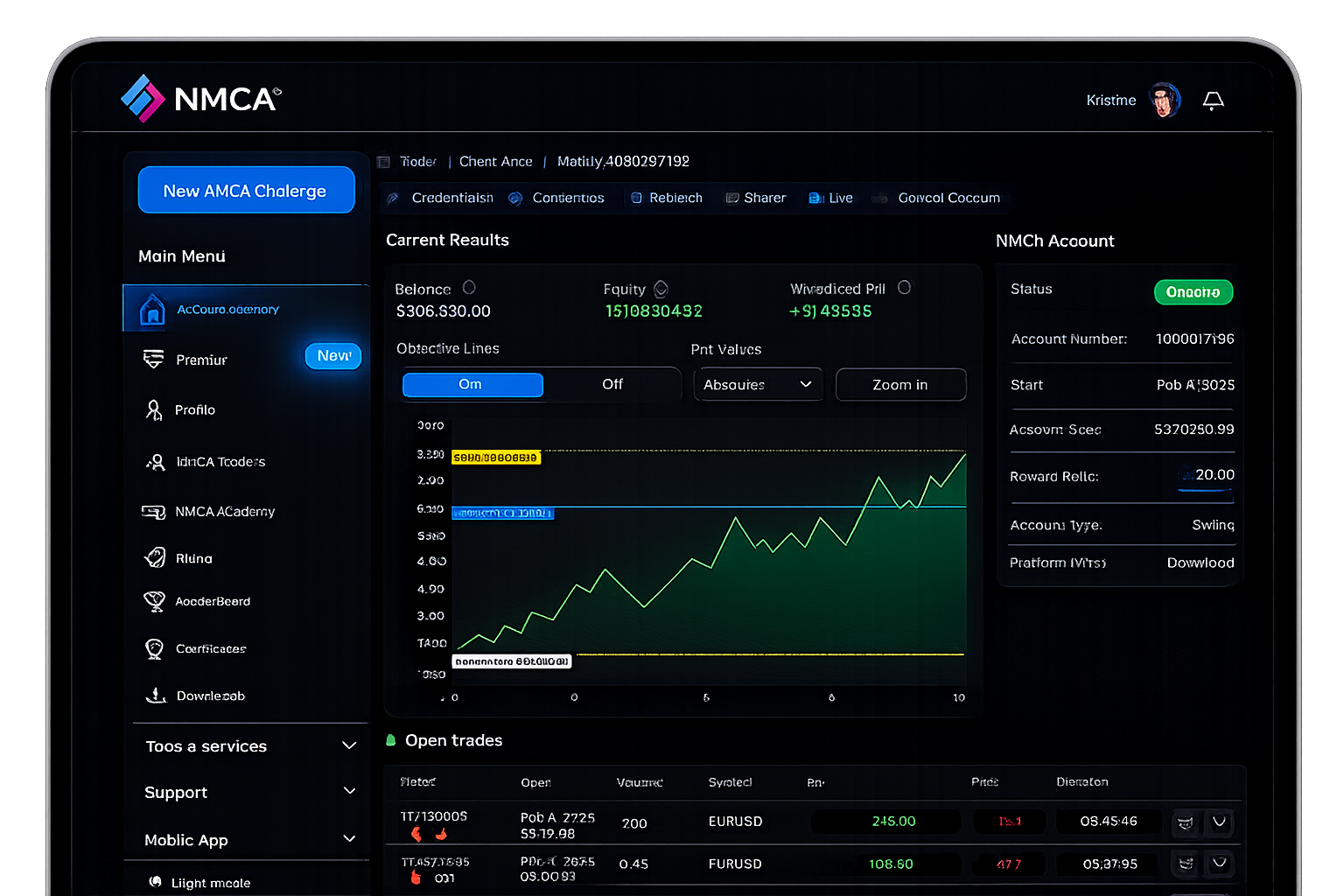This screenshot has height=896, width=1344.
Task: Click the info icon beside Balance
Action: [469, 288]
